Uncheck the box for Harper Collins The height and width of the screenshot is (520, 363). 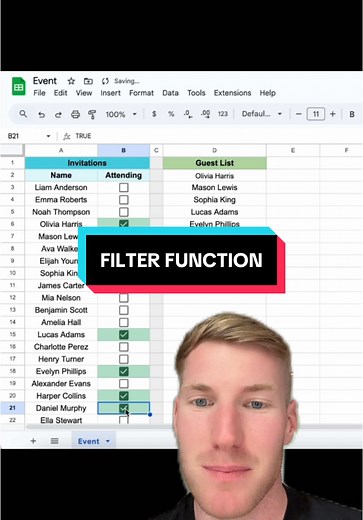(124, 396)
